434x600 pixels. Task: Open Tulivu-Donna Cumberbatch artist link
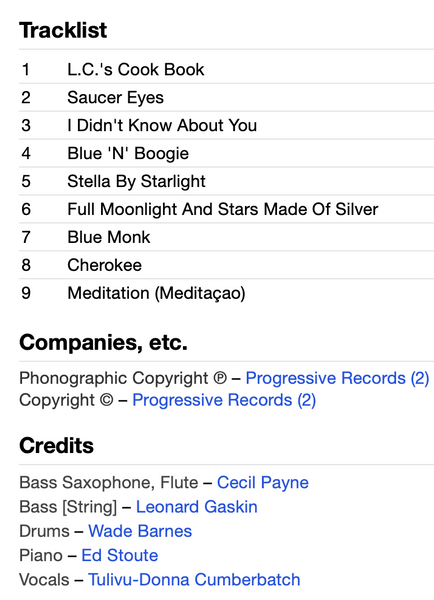[x=194, y=579]
